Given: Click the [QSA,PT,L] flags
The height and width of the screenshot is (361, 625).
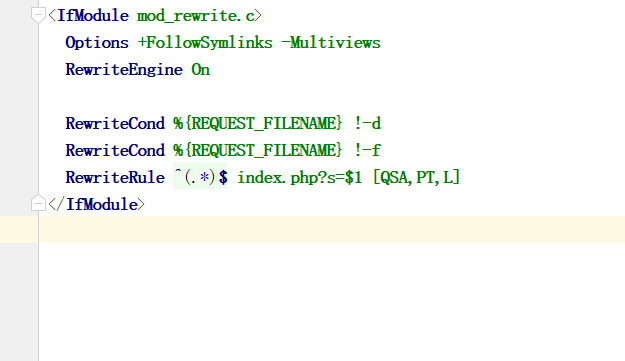Looking at the screenshot, I should coord(416,177).
